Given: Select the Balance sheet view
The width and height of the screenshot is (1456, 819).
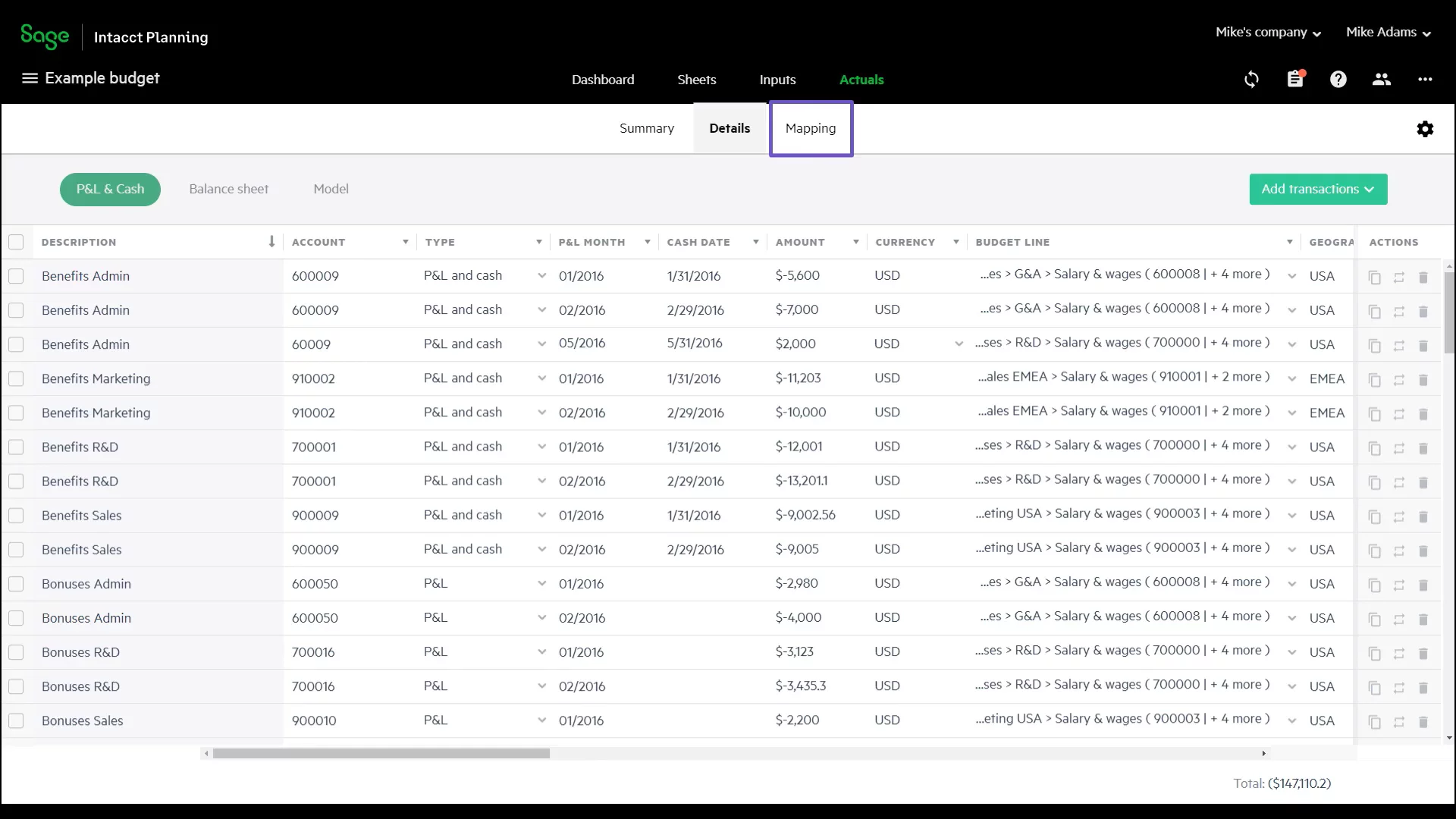Looking at the screenshot, I should (x=228, y=189).
